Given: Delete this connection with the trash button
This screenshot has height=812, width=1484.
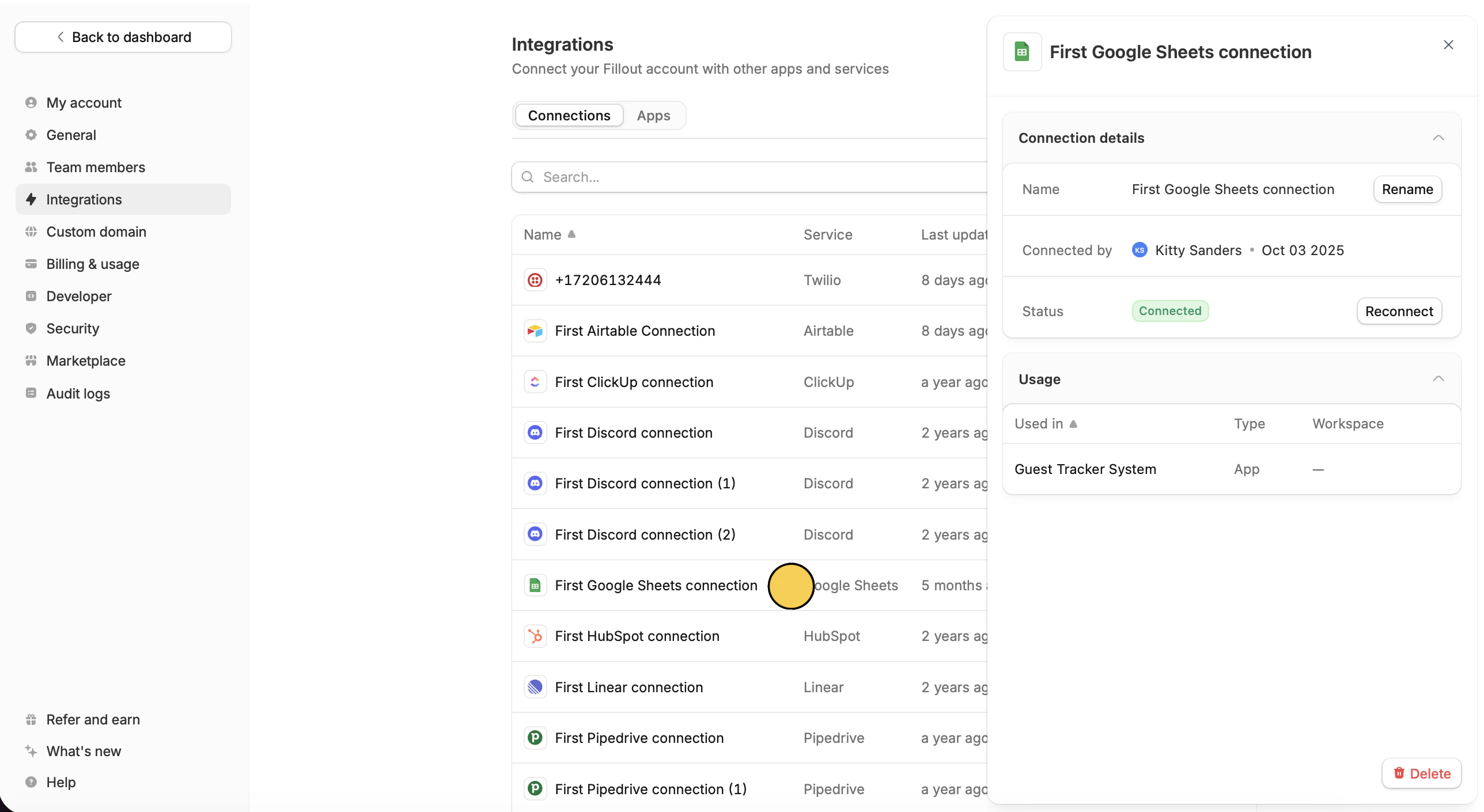Looking at the screenshot, I should click(x=1421, y=773).
